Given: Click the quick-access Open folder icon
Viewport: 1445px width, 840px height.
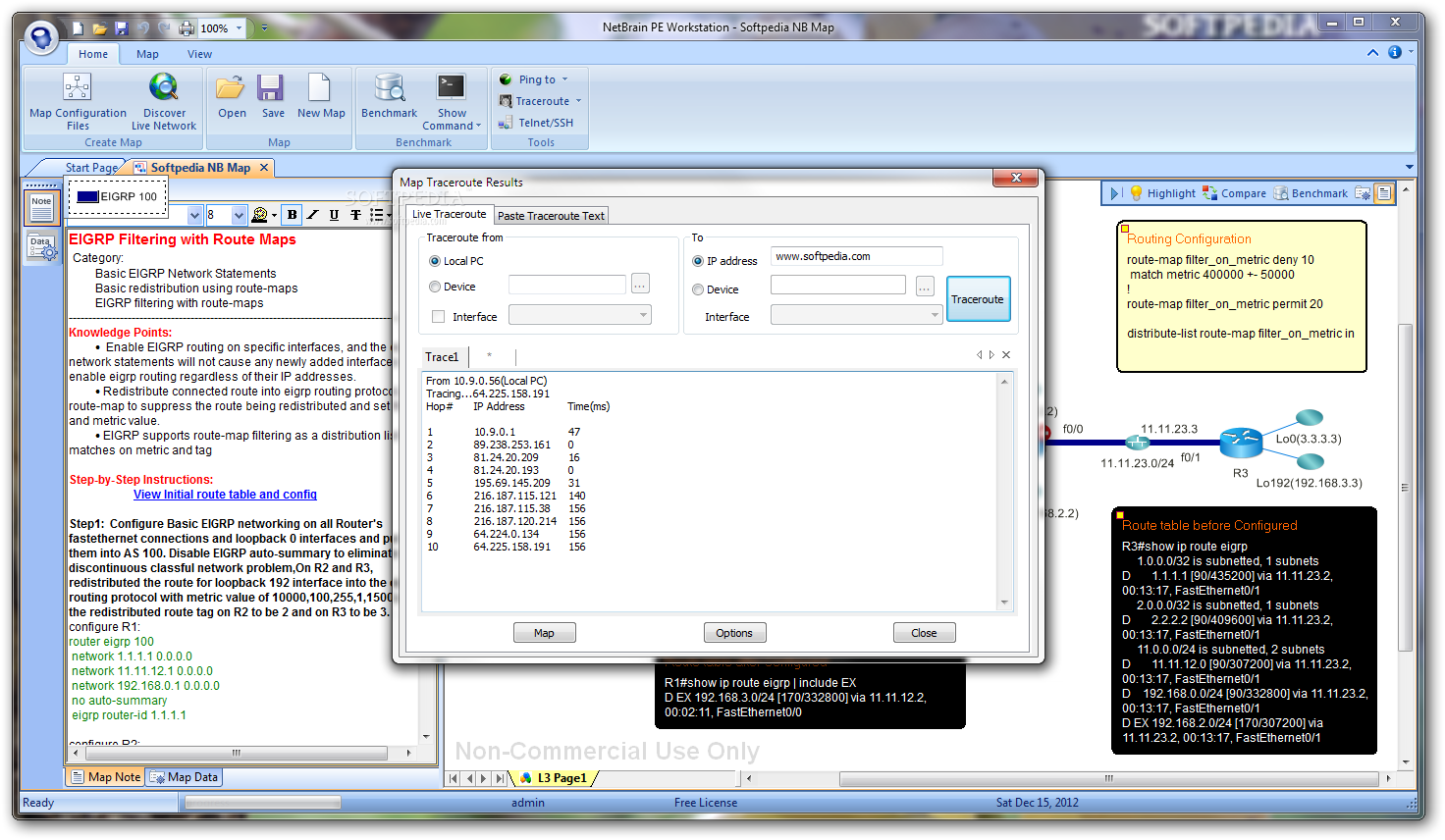Looking at the screenshot, I should (x=100, y=28).
